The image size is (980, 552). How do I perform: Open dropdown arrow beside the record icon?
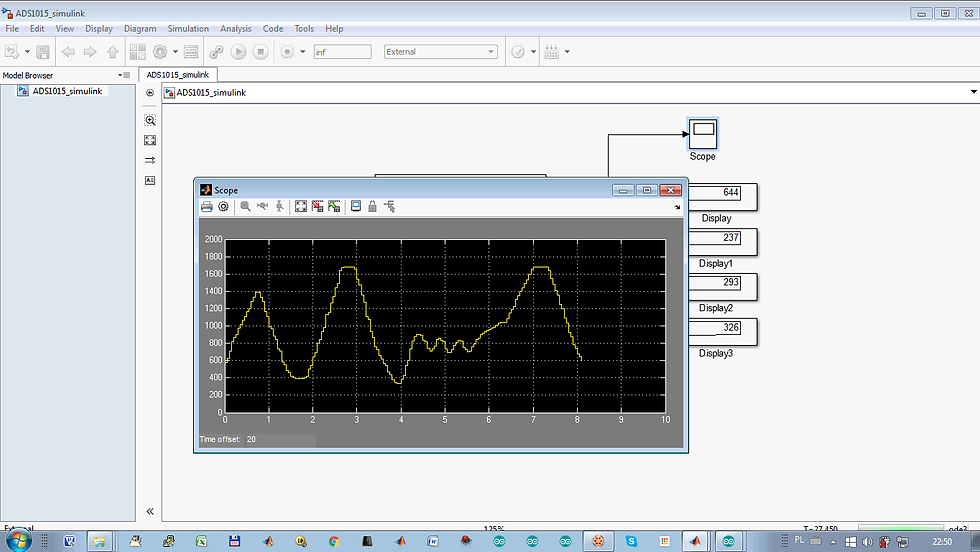click(x=302, y=52)
